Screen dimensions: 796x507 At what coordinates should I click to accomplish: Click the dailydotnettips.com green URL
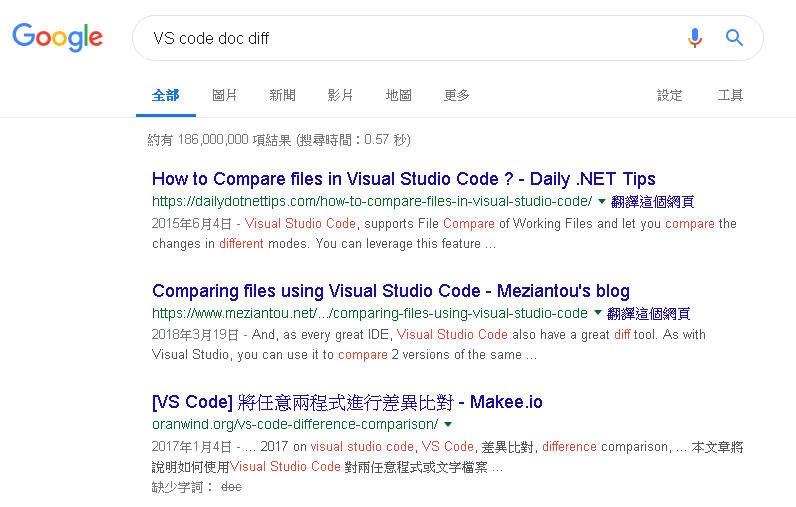coord(372,201)
